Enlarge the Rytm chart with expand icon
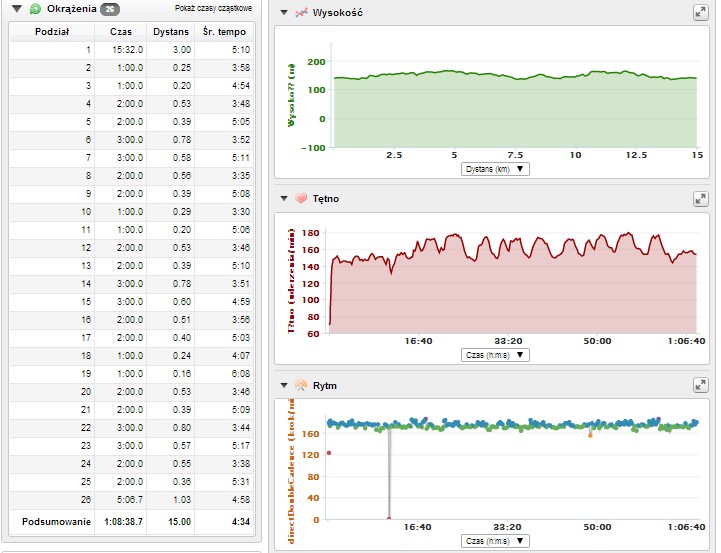Screen dimensions: 721x553 pyautogui.click(x=700, y=385)
